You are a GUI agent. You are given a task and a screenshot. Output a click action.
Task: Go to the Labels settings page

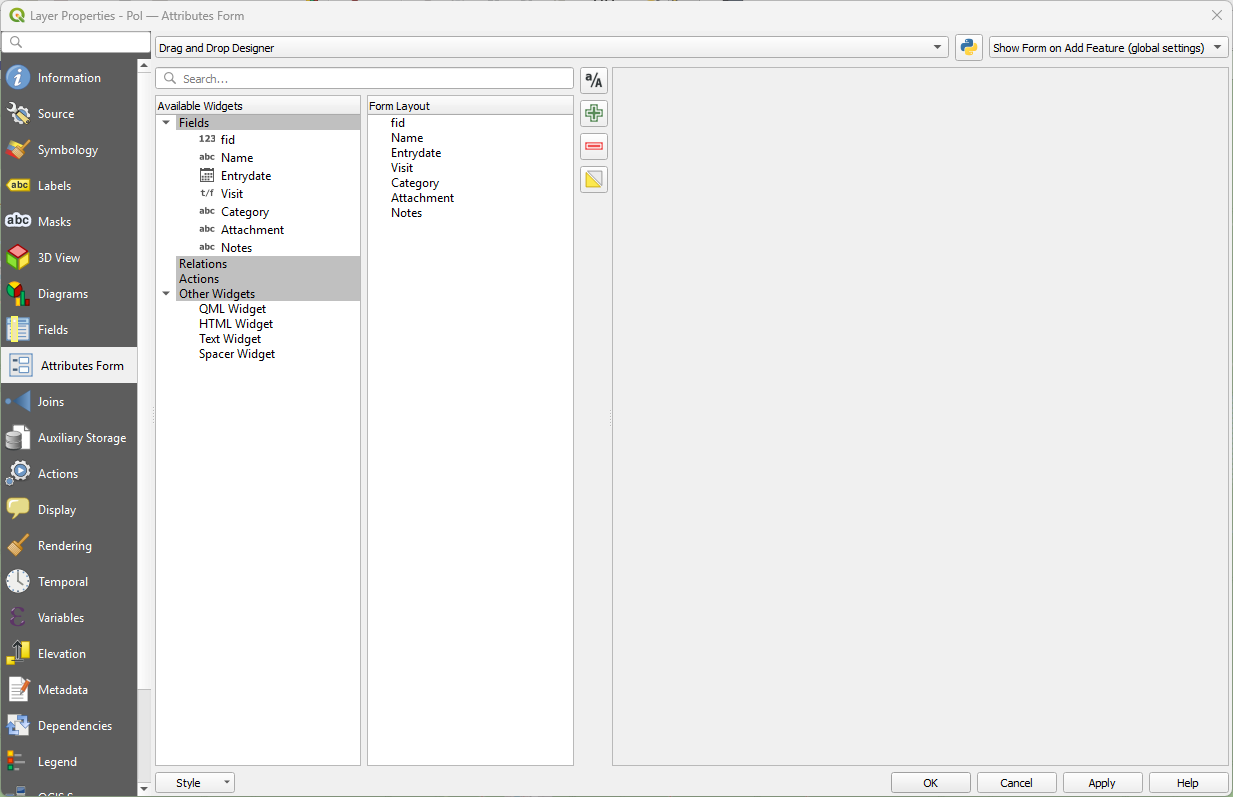pos(55,186)
